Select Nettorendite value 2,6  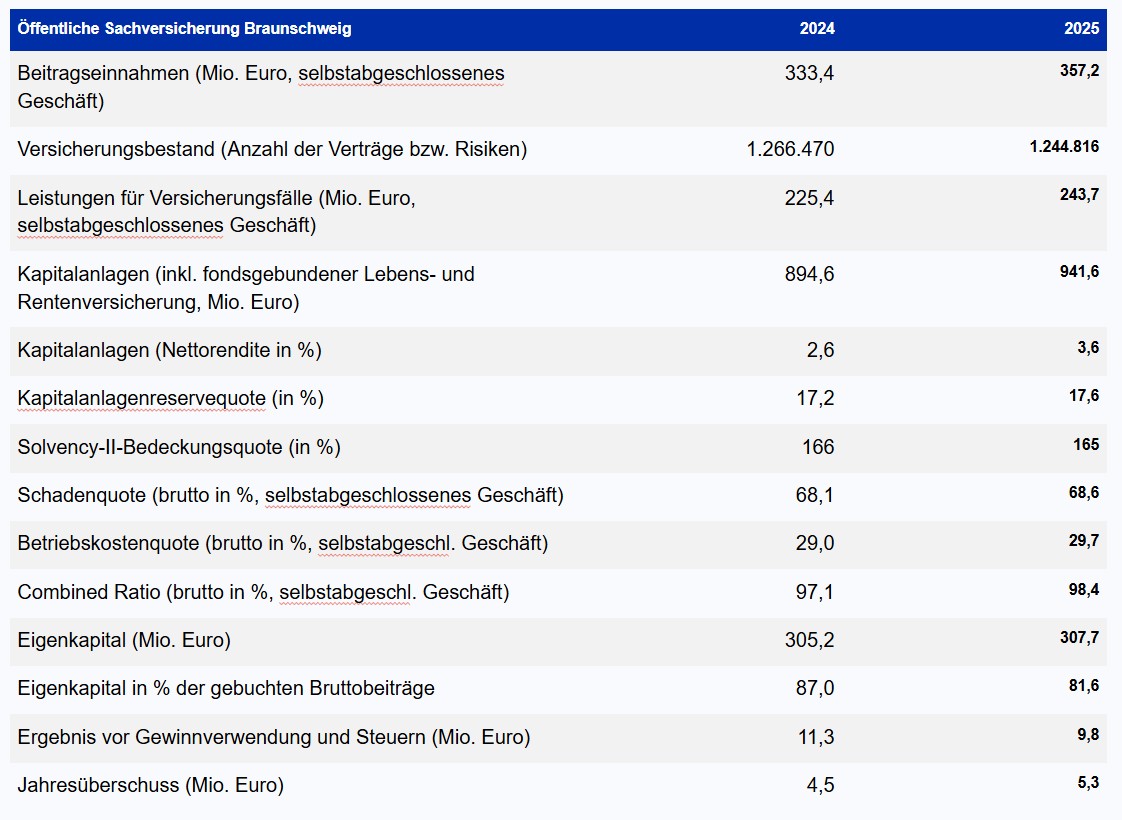(x=820, y=350)
